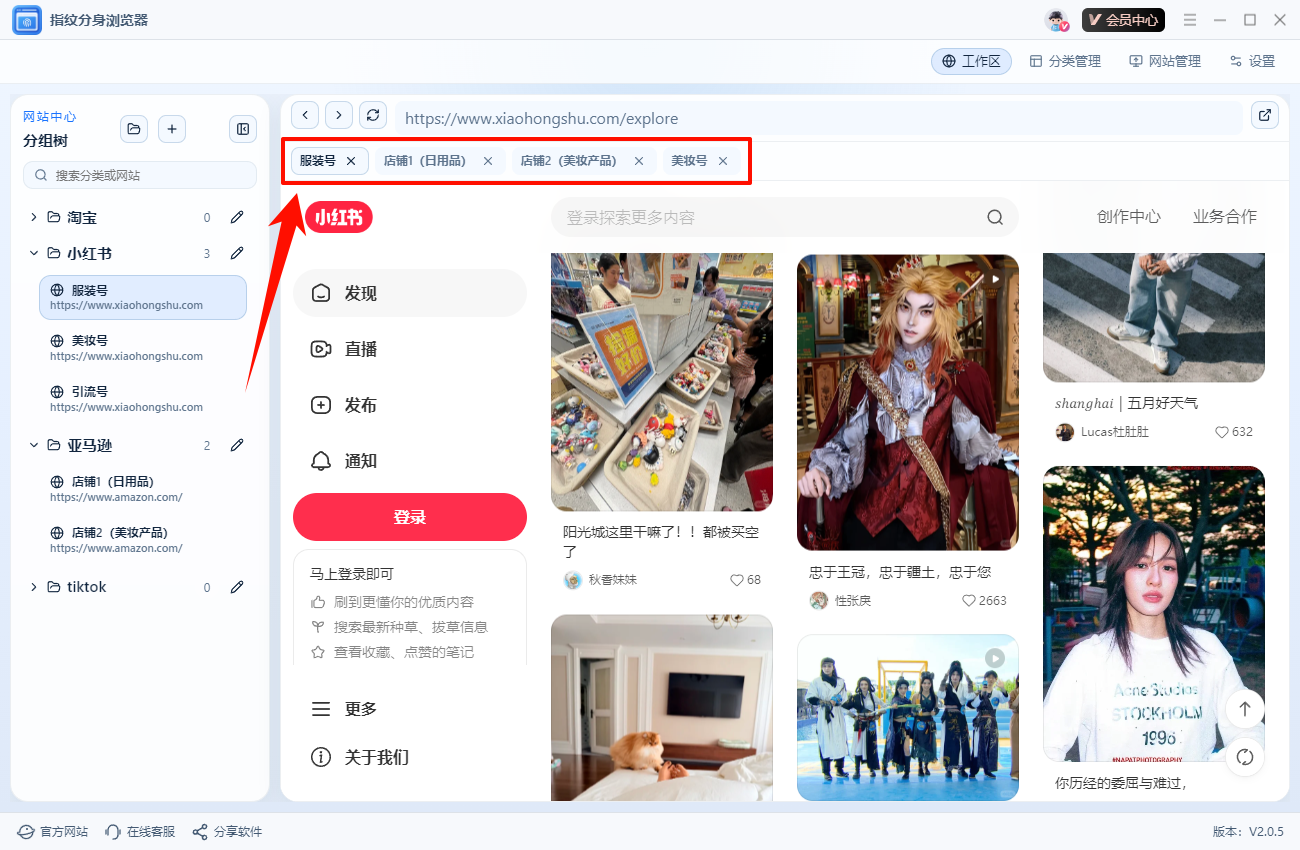Edit the 小红书 group with pencil icon
Screen dimensions: 1300x850
237,253
